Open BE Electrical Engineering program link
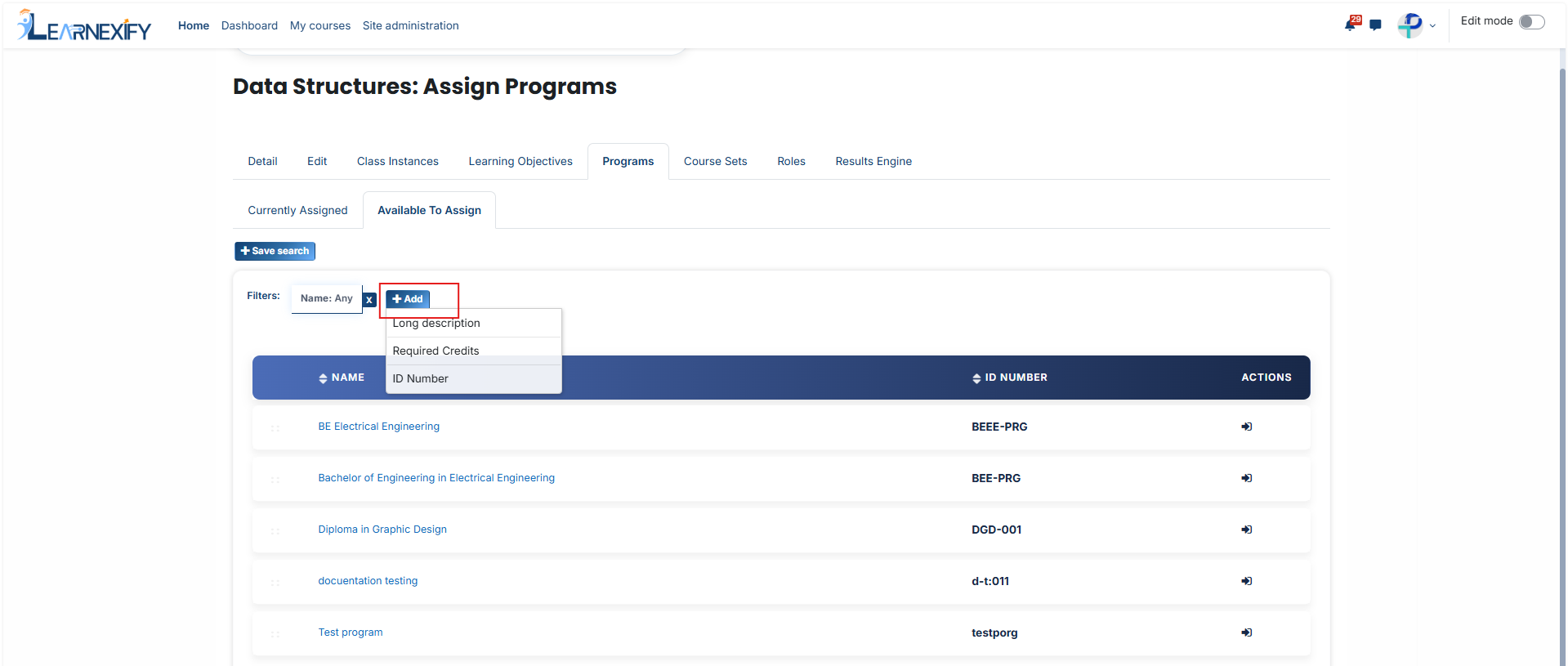Screen dimensions: 1568x666 click(379, 427)
